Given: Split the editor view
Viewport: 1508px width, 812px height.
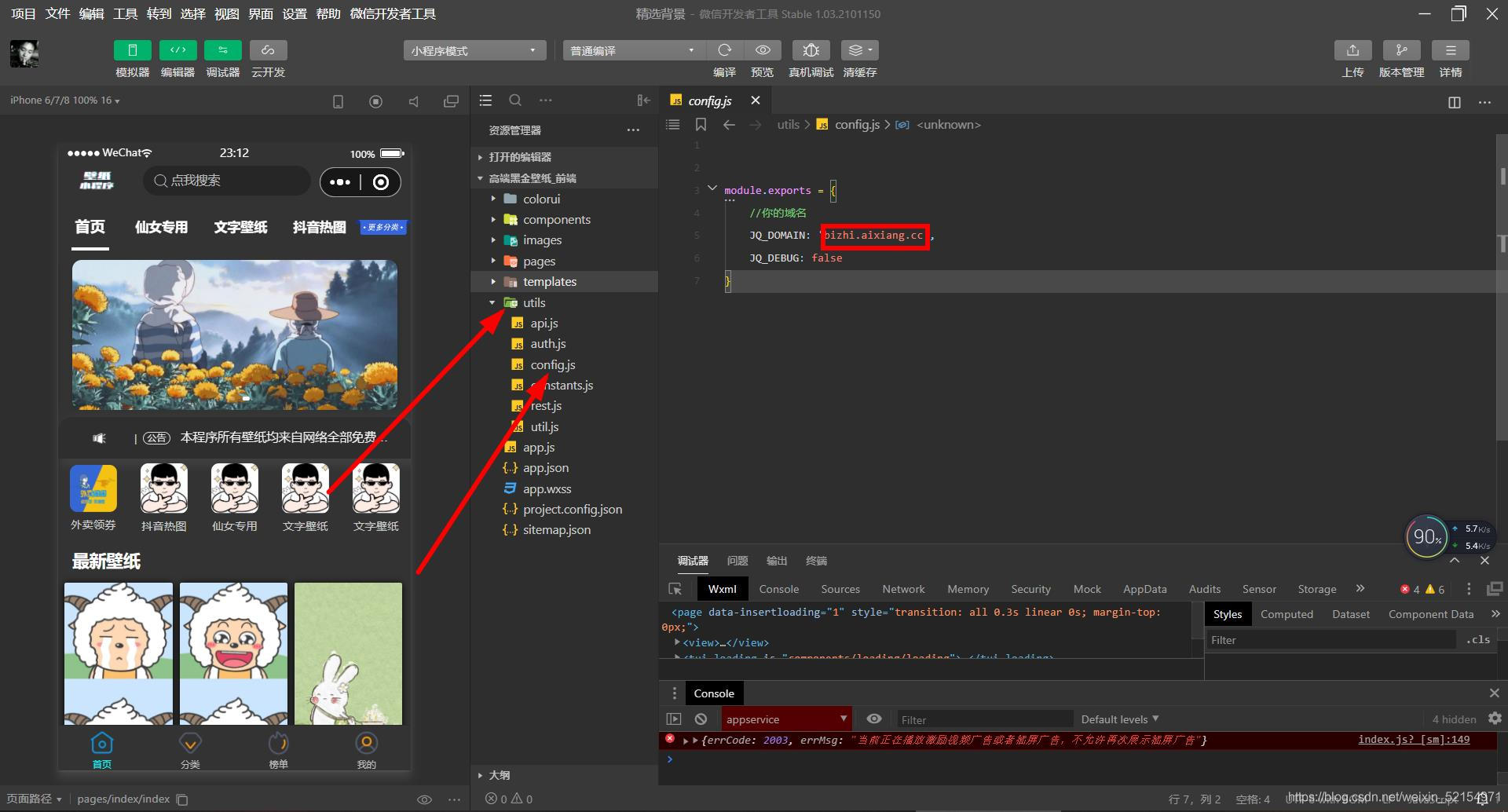Looking at the screenshot, I should [x=1455, y=102].
